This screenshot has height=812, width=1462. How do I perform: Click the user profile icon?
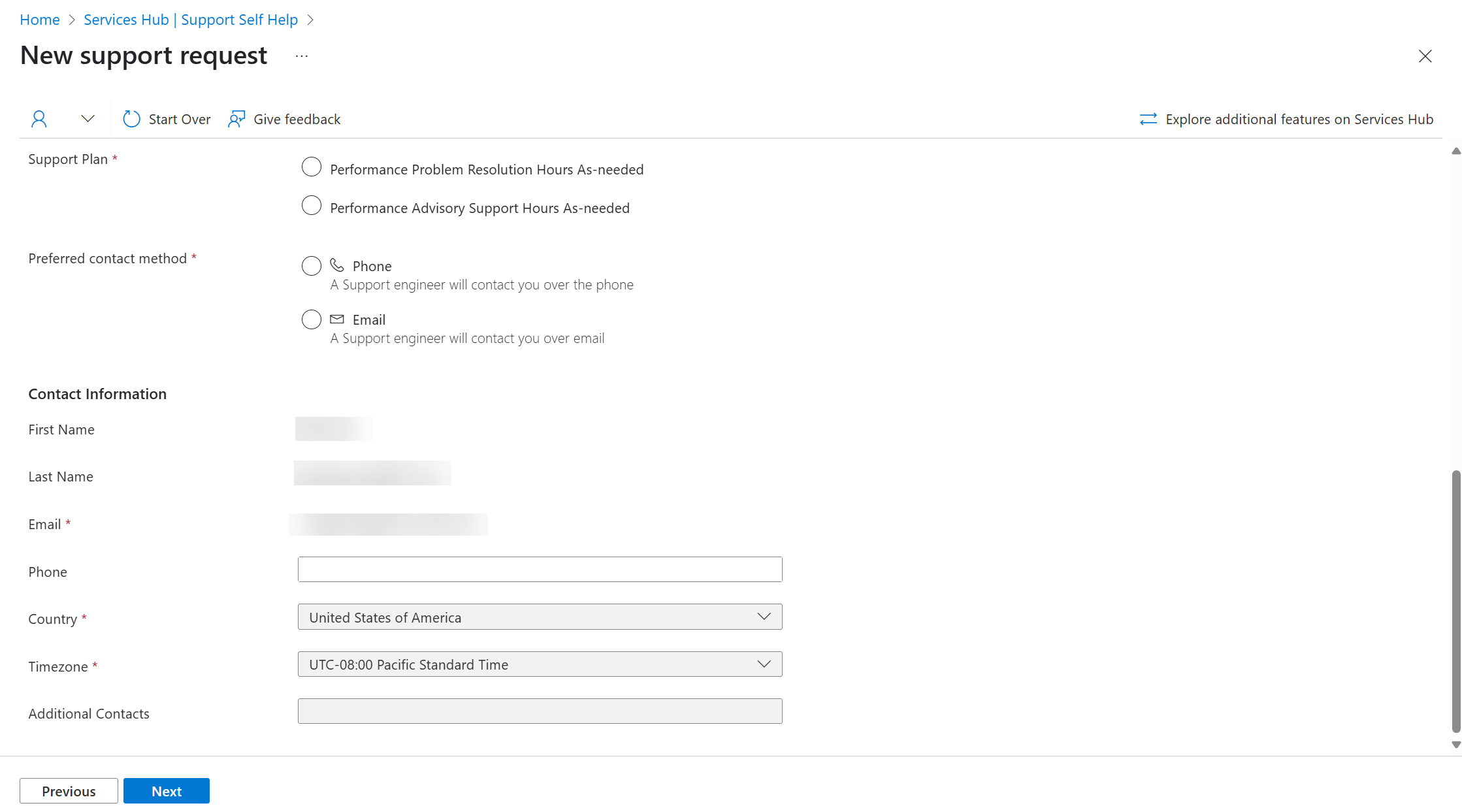[x=37, y=118]
